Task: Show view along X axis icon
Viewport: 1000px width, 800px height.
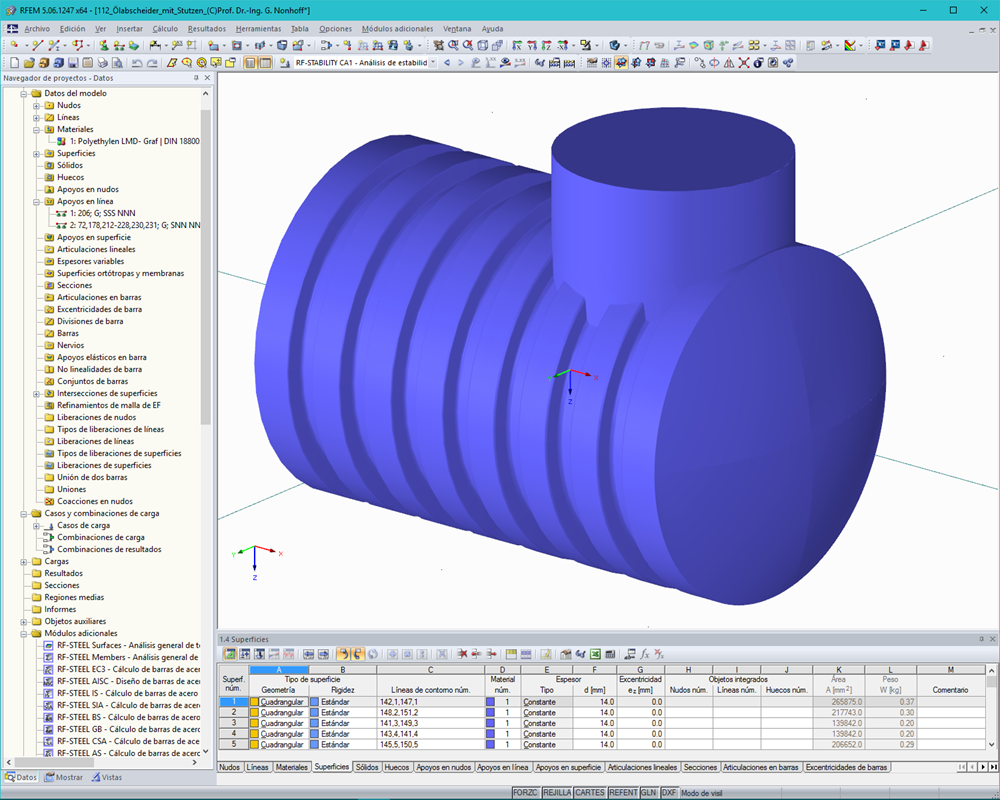Action: (x=517, y=45)
